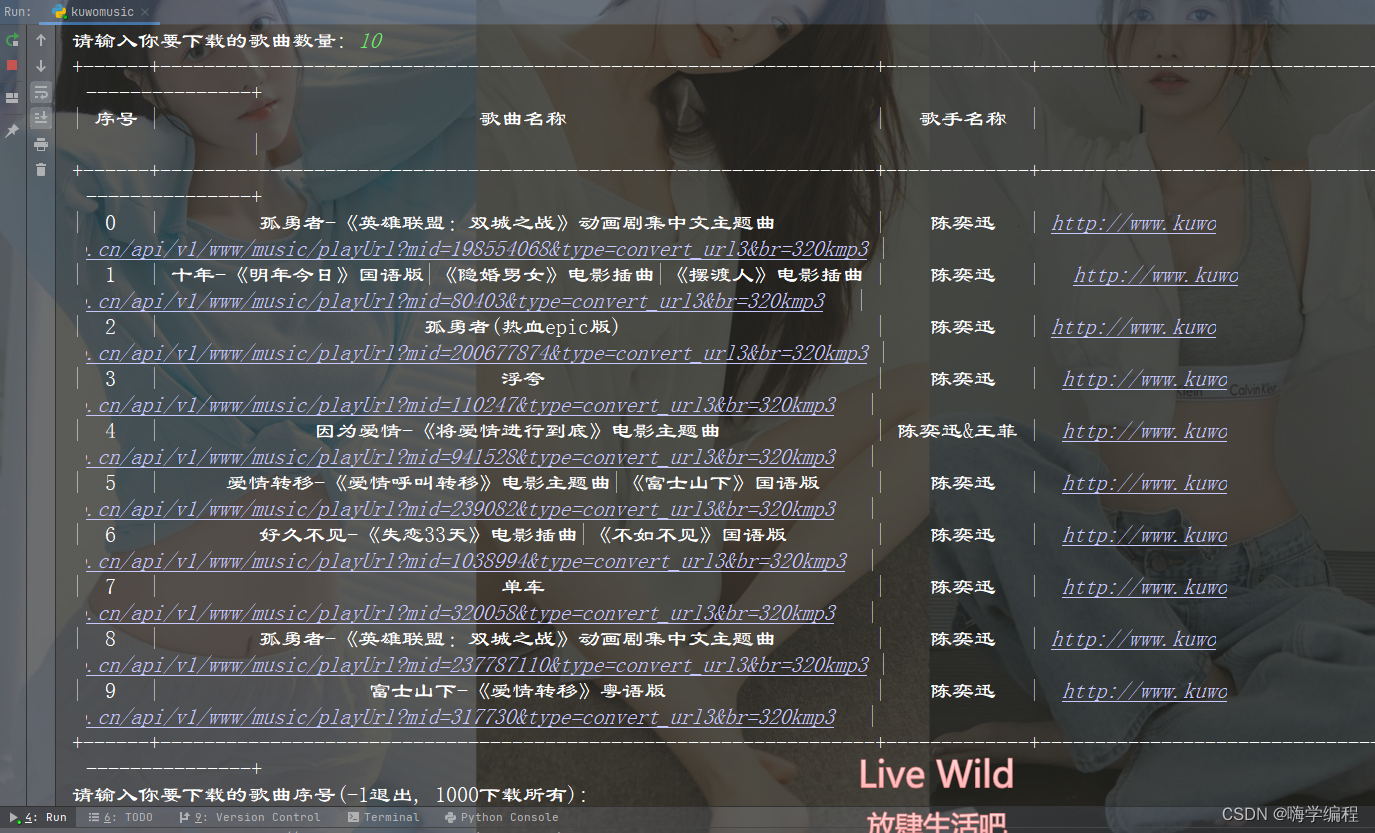1375x833 pixels.
Task: Select song title 浮夸
Action: [523, 379]
